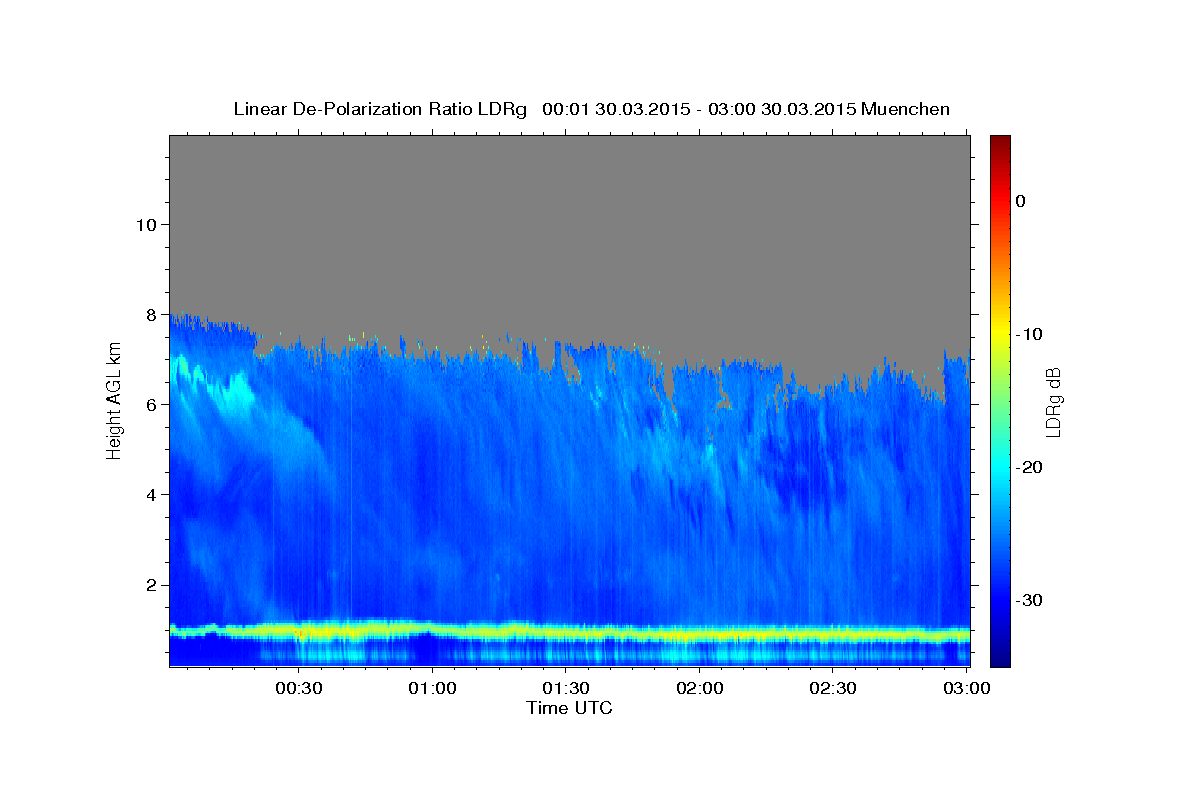The image size is (1200, 800).
Task: Click the colorbar "-20" value label
Action: point(1030,467)
